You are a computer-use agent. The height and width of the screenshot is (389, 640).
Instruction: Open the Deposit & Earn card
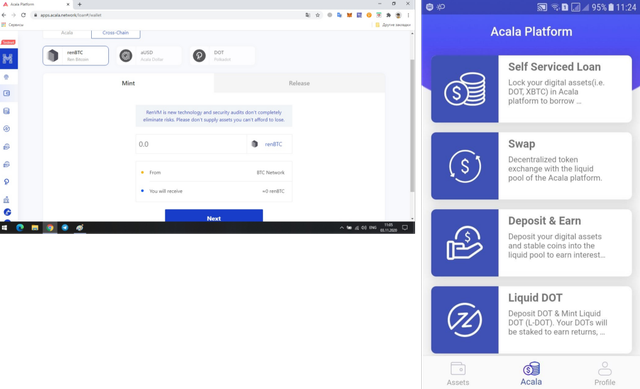click(531, 243)
